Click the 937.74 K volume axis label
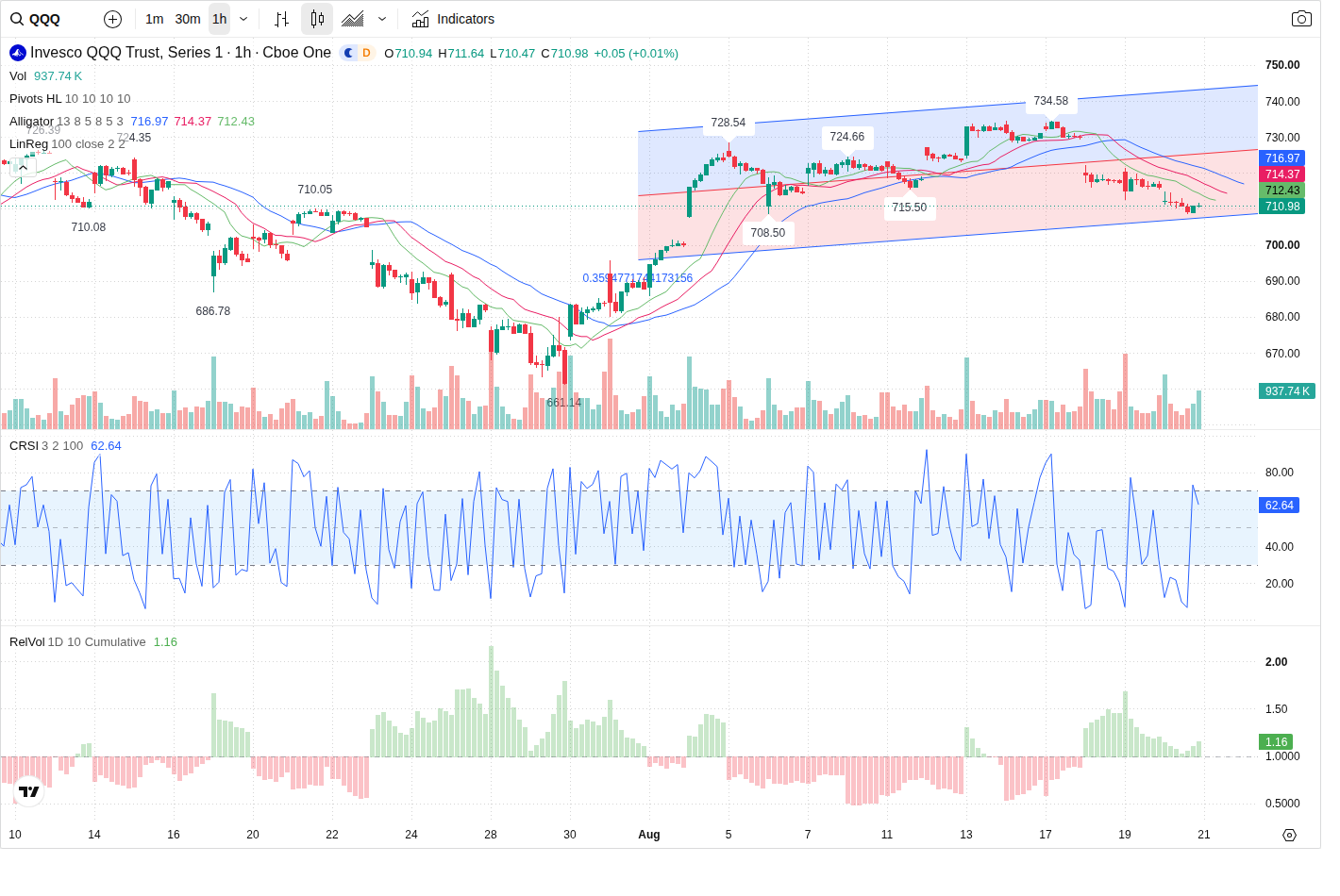Screen dimensions: 1340x896 point(1287,391)
